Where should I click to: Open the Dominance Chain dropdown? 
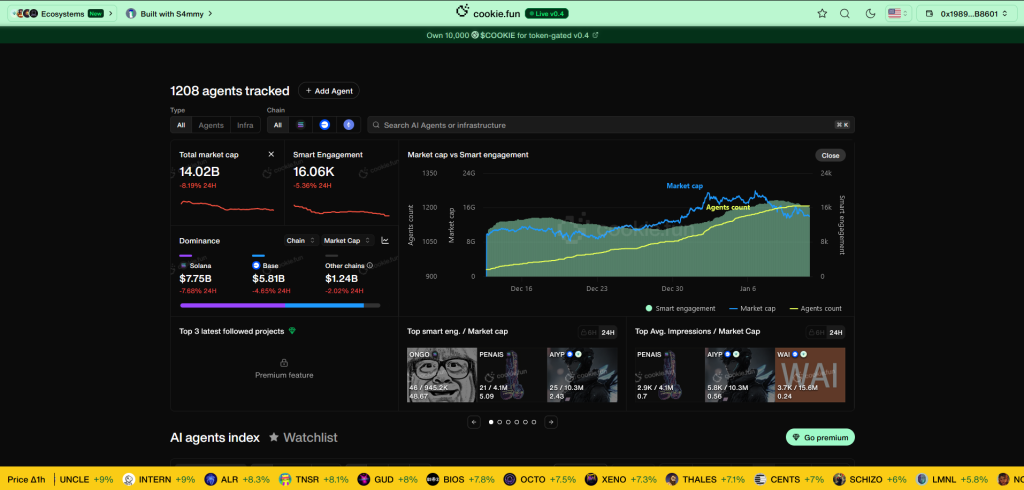(x=301, y=240)
